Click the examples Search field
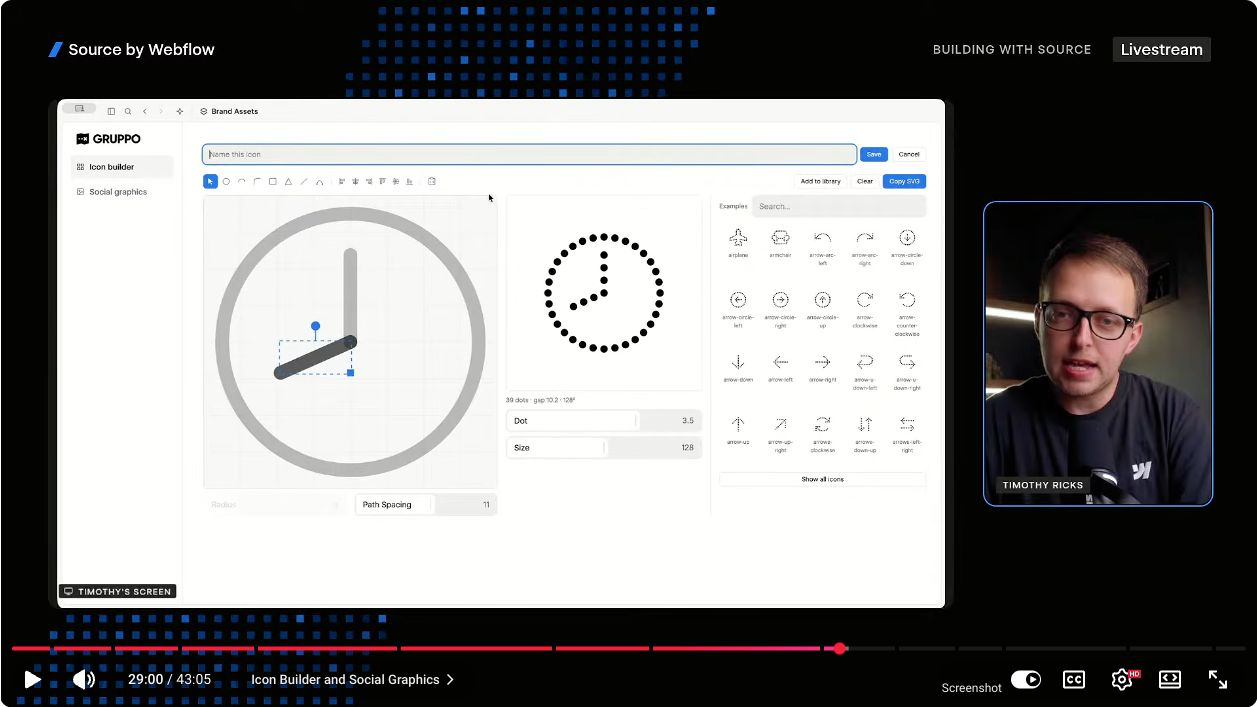 [839, 206]
